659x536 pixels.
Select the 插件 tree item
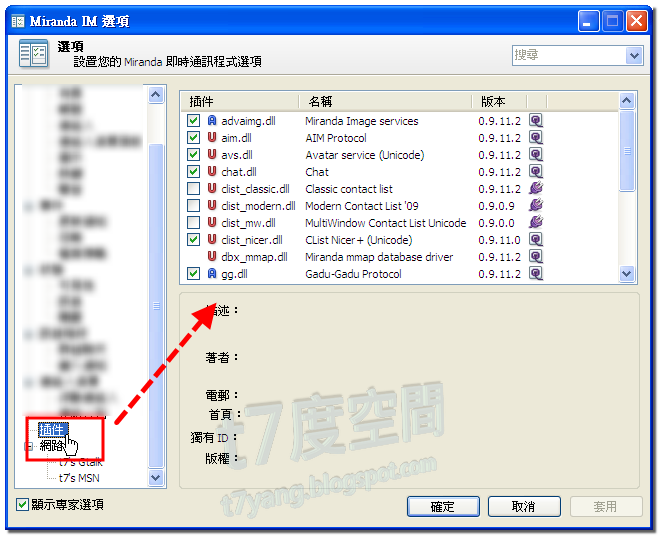click(52, 430)
